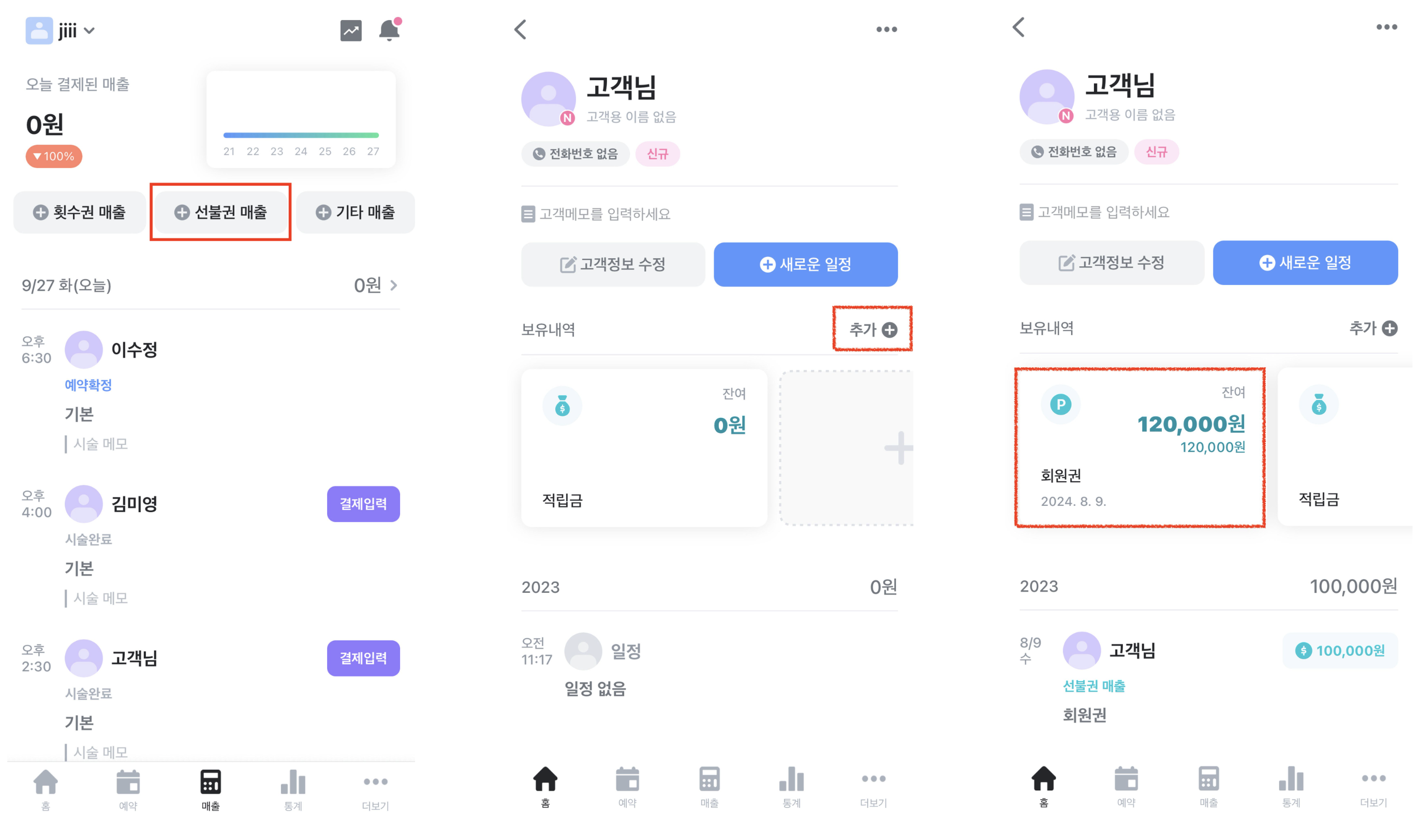
Task: Add 횟수권 매출 entry
Action: 79,212
